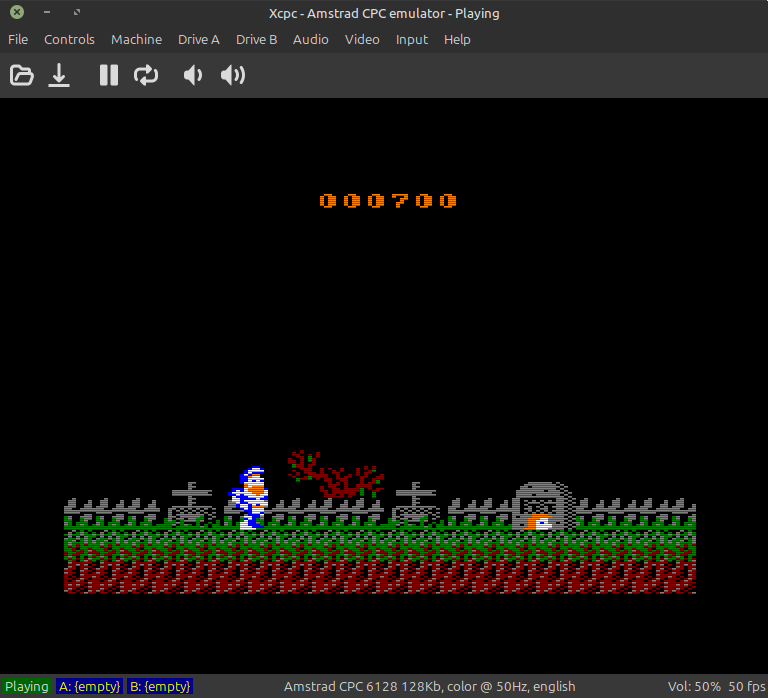The image size is (768, 698).
Task: Close the Xcpc emulator window
Action: [x=17, y=12]
